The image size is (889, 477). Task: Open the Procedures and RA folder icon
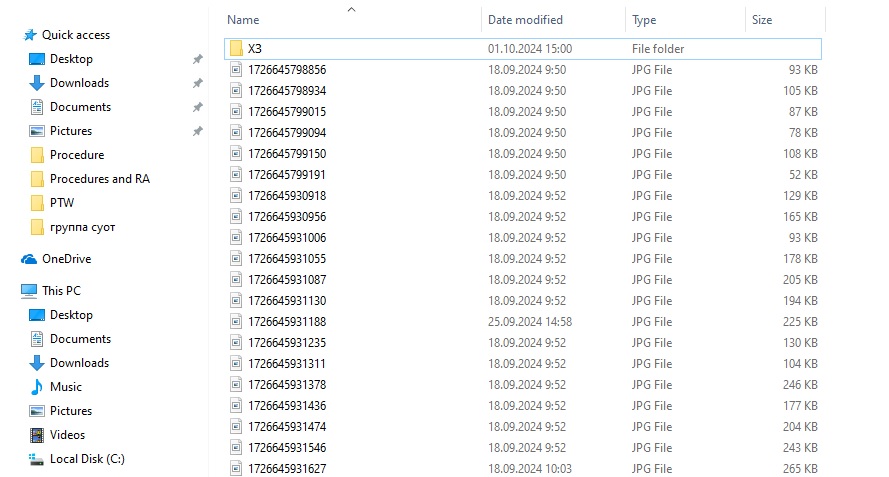click(x=37, y=179)
